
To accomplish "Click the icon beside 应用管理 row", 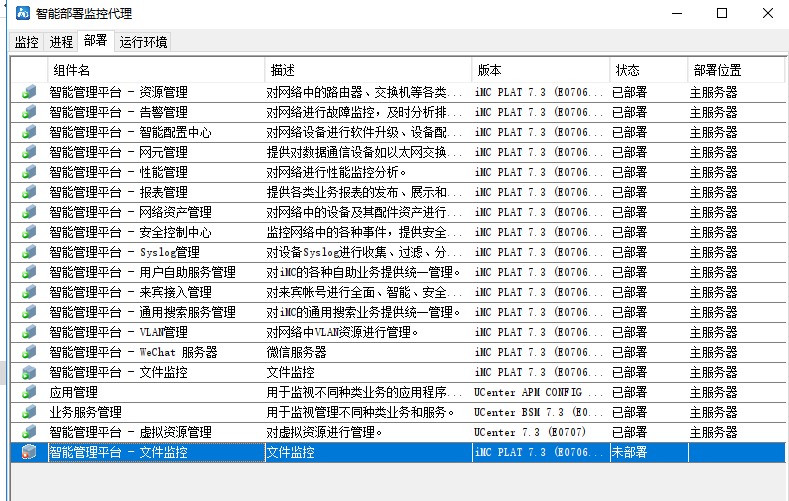I will point(29,392).
